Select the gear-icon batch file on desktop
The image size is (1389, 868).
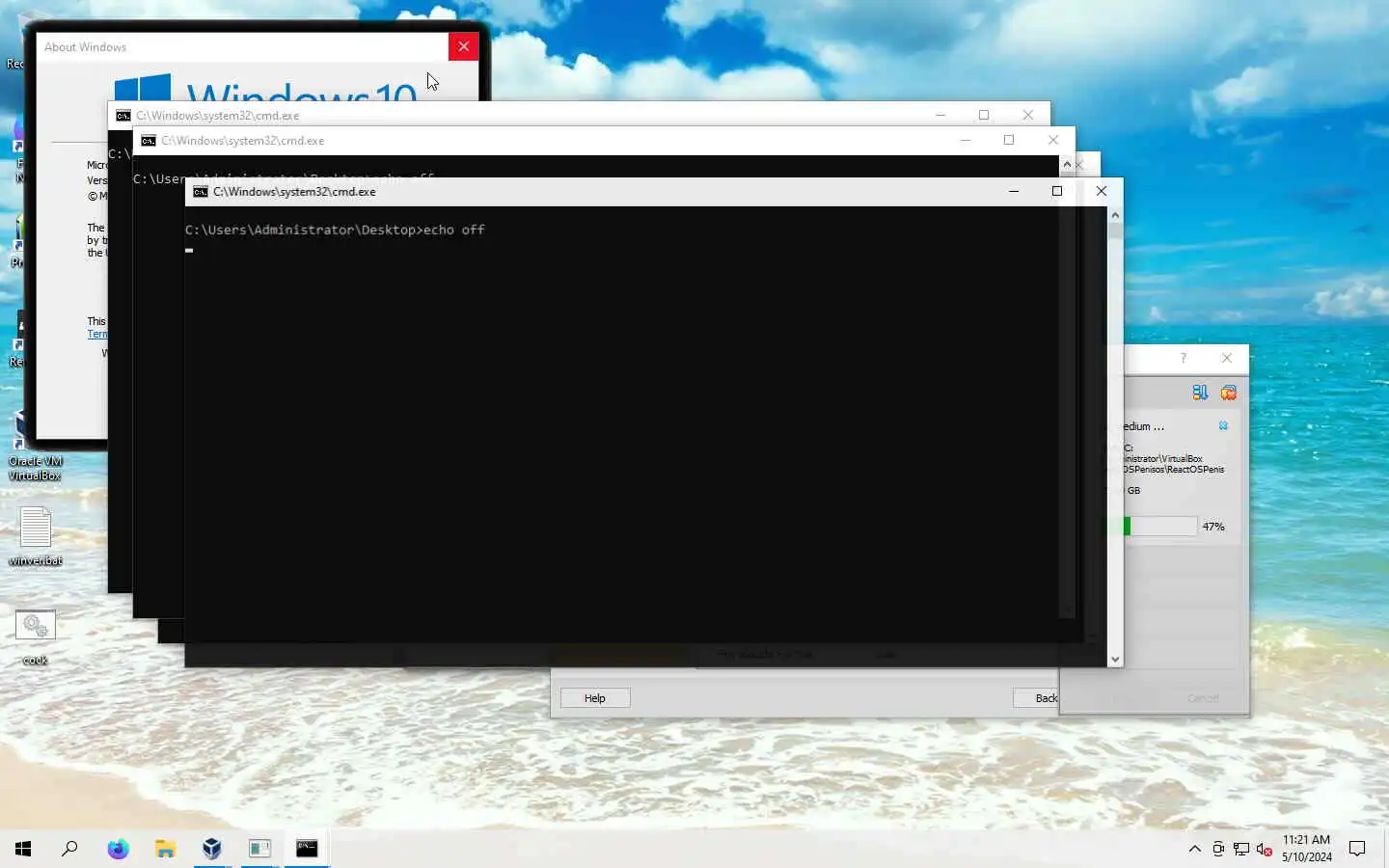(36, 637)
